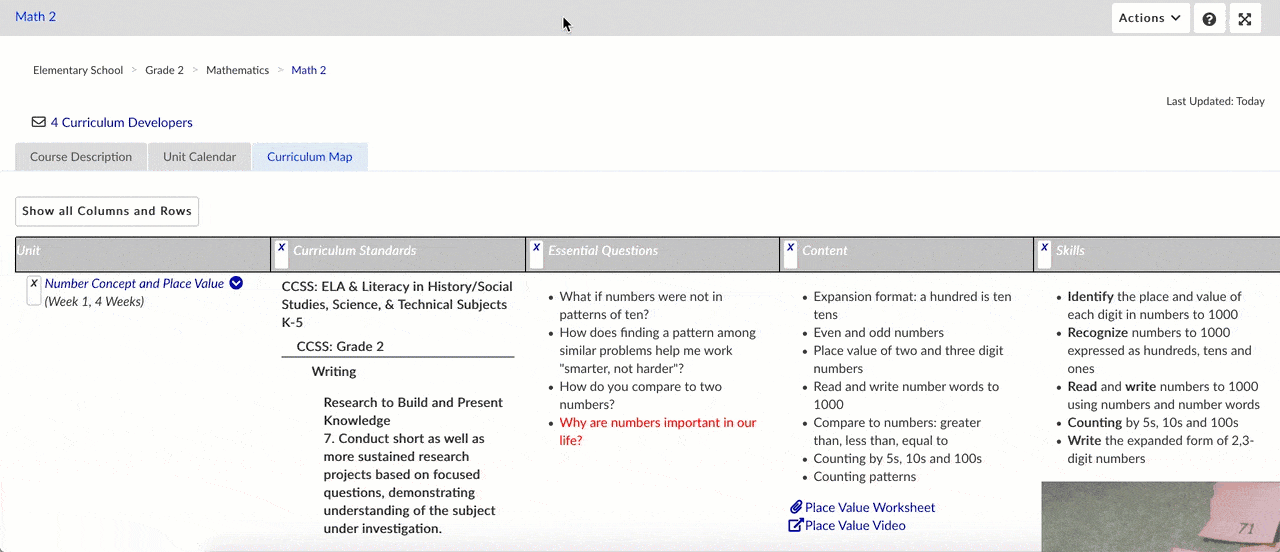Click the help question mark icon

[x=1209, y=19]
